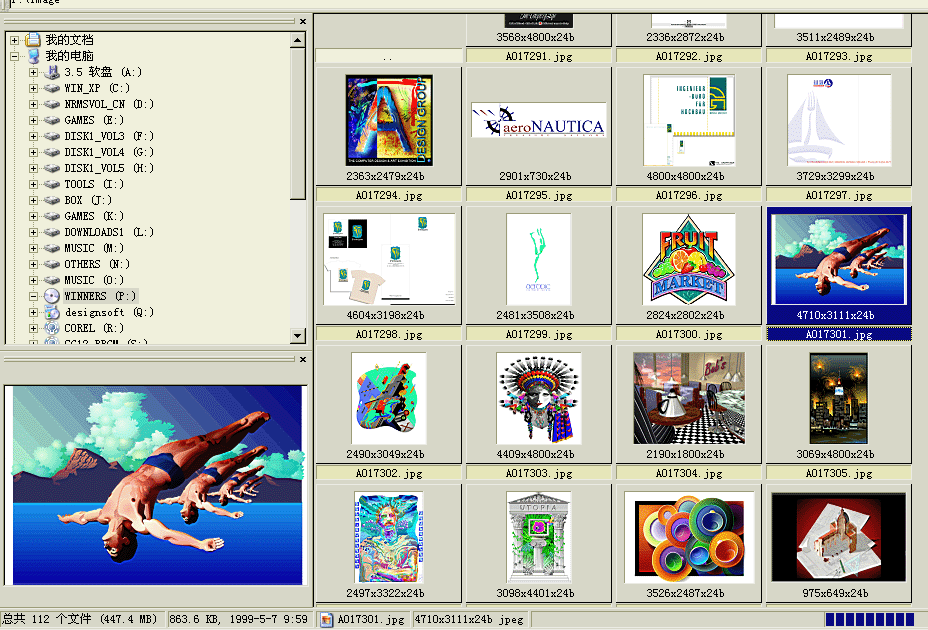This screenshot has width=928, height=630.
Task: Select the A017294.jpg design group thumbnail
Action: 389,120
